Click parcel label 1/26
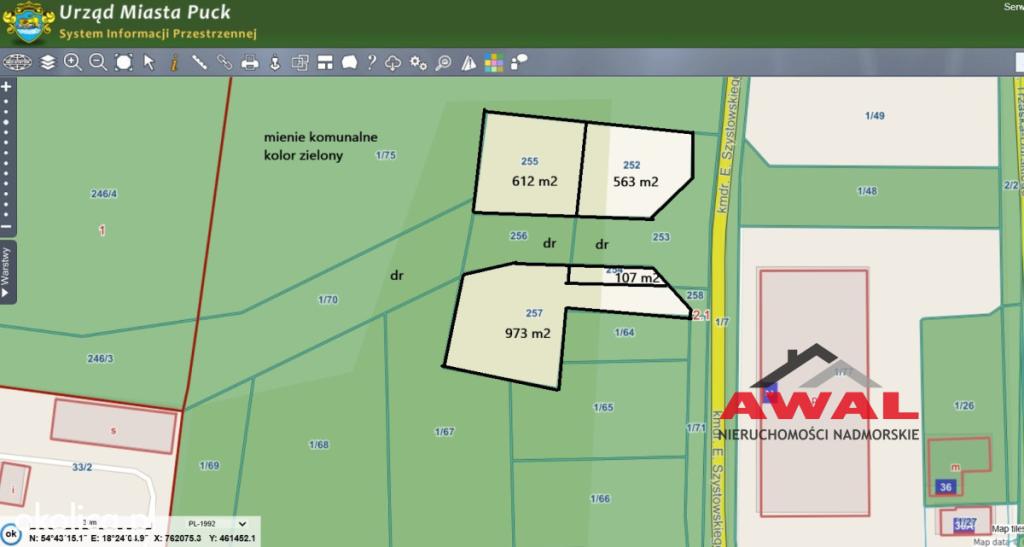The image size is (1024, 547). coord(964,405)
